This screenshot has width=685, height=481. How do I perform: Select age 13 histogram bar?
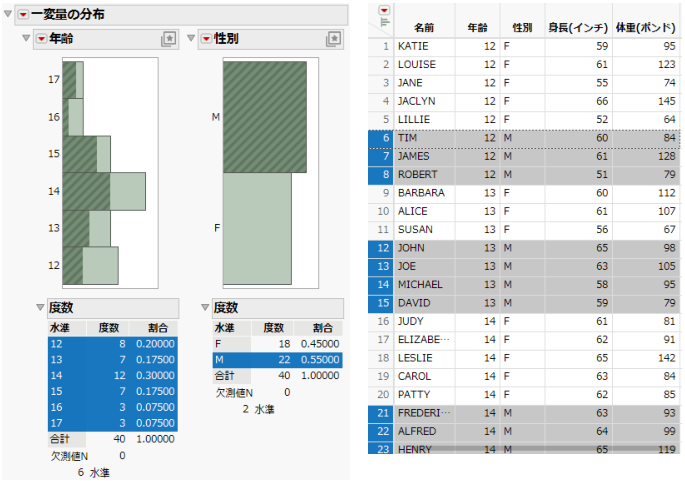86,228
